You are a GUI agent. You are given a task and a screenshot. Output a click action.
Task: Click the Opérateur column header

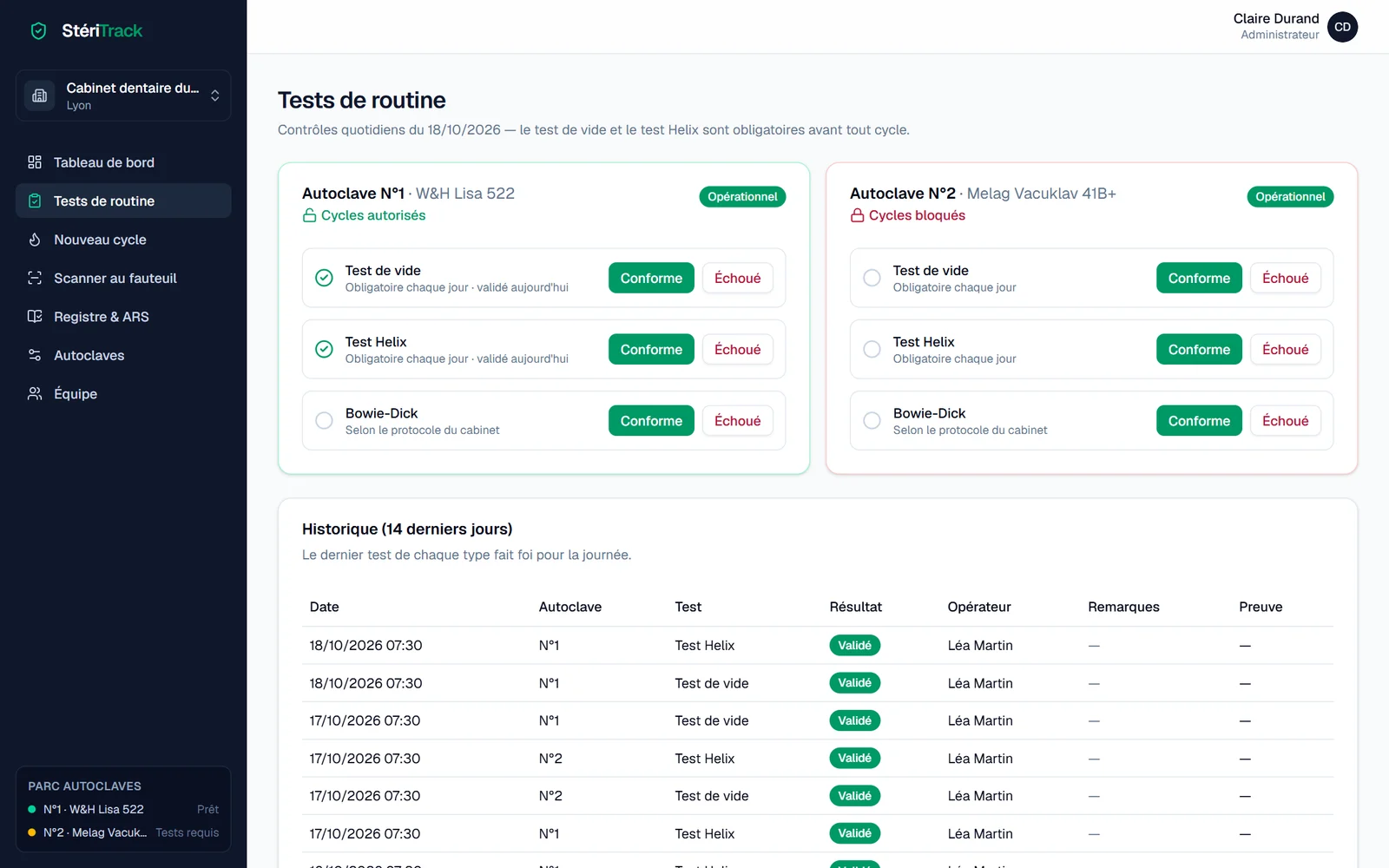[979, 607]
